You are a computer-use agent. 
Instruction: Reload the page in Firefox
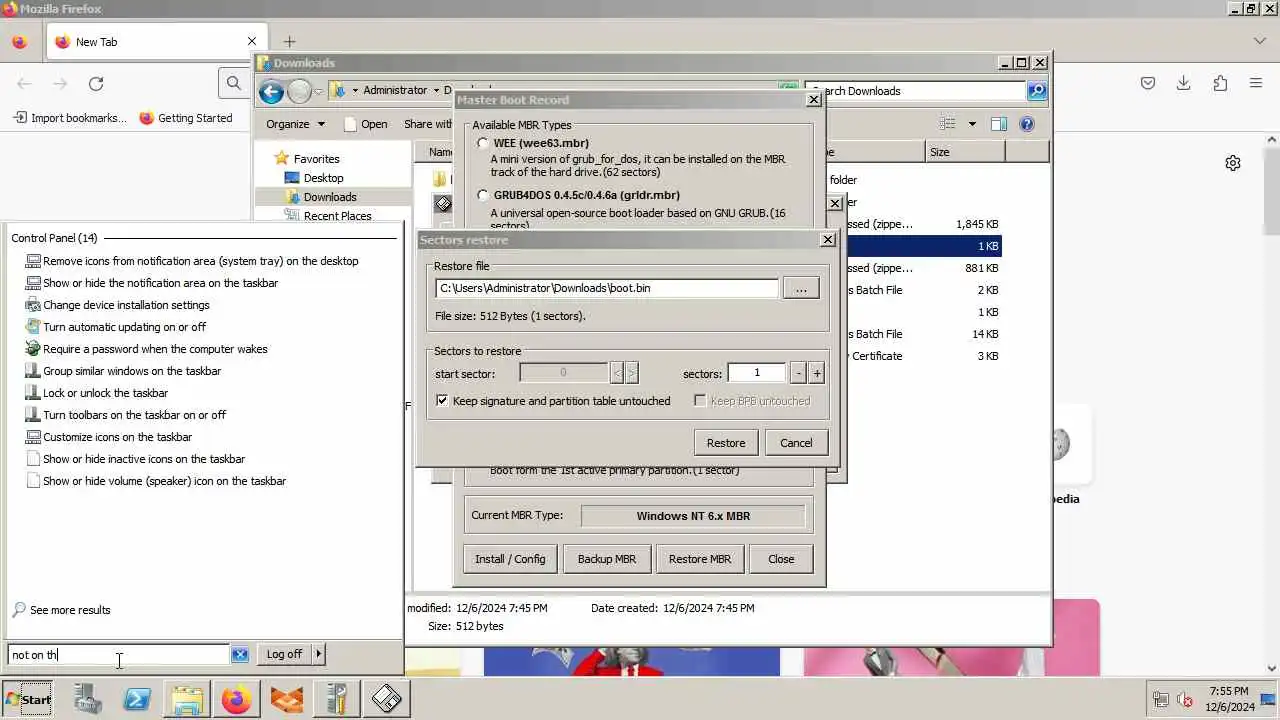[x=96, y=84]
